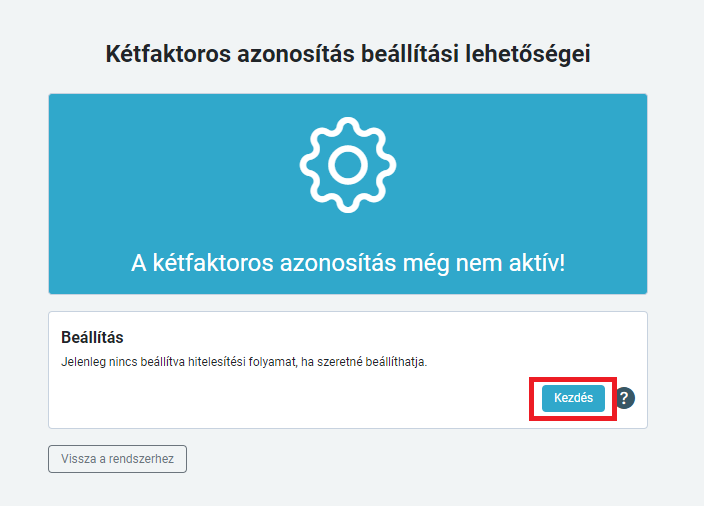Click the 'Jelenleg nincs beállítva' description text

(x=244, y=362)
